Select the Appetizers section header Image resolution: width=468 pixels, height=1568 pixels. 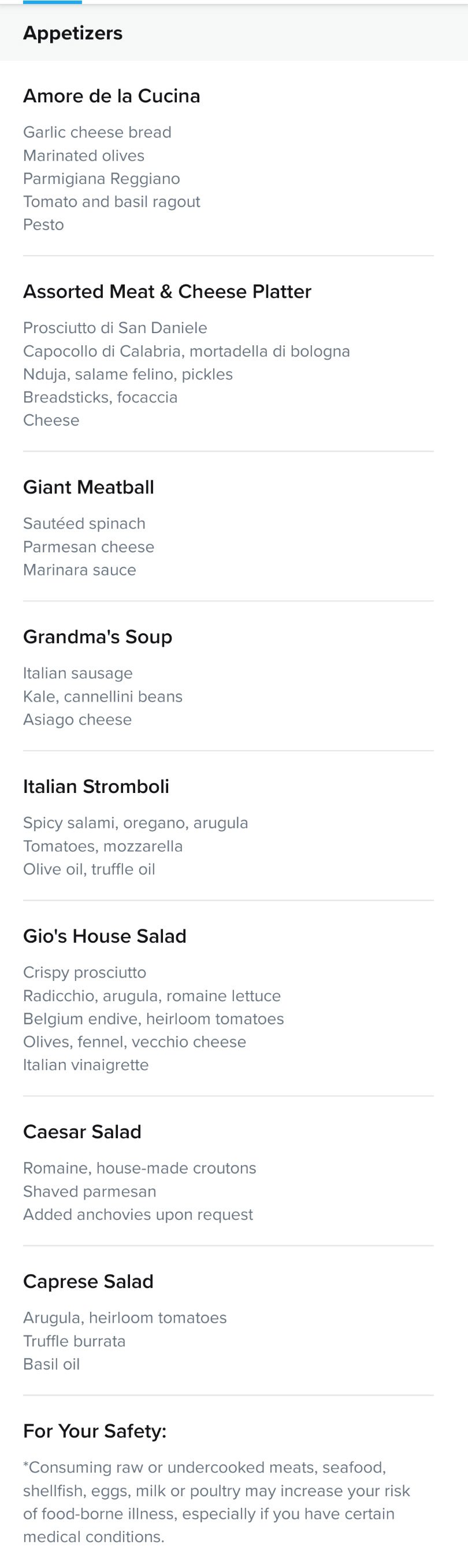[x=73, y=33]
